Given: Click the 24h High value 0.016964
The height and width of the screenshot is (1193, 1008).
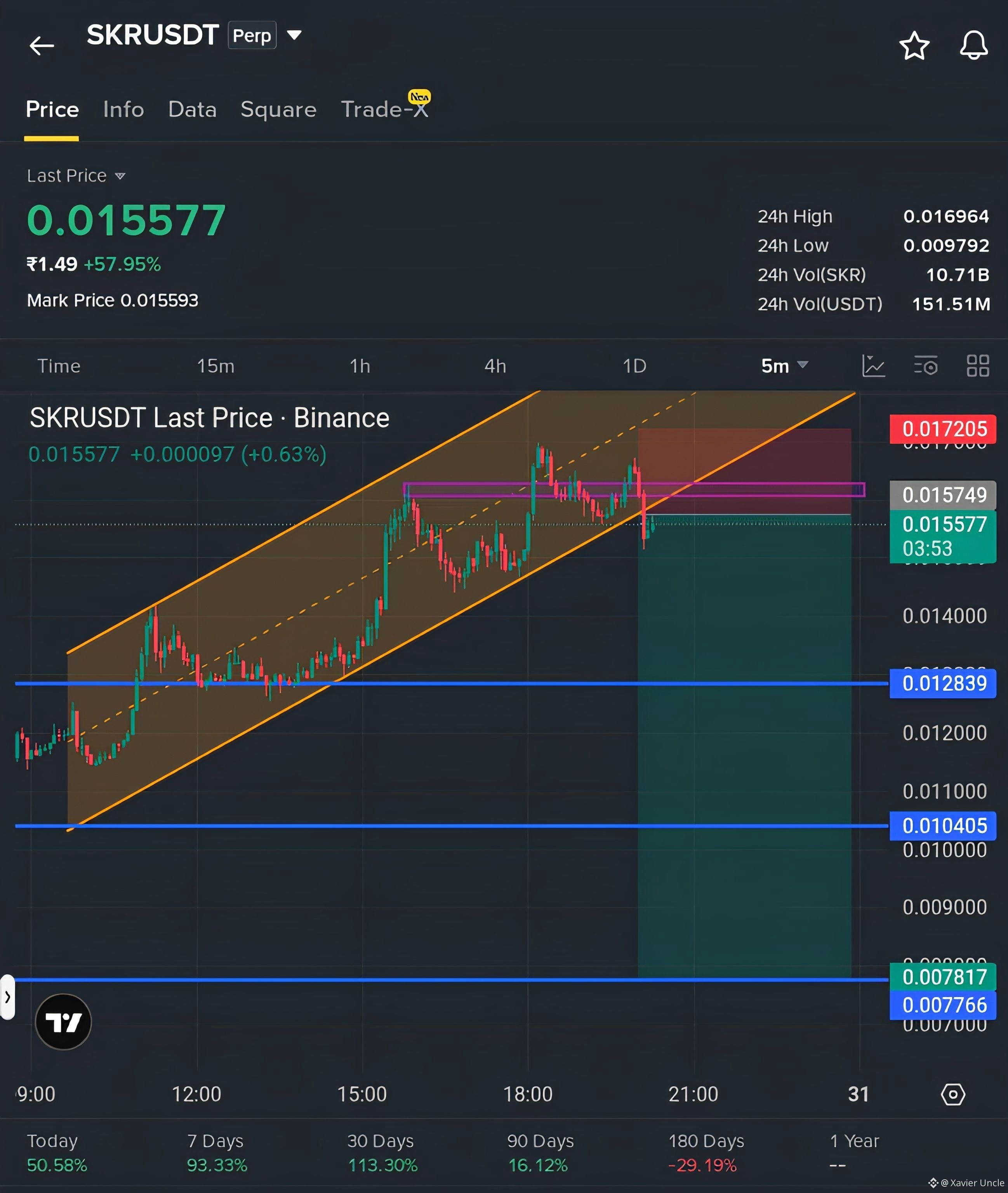Looking at the screenshot, I should tap(946, 217).
